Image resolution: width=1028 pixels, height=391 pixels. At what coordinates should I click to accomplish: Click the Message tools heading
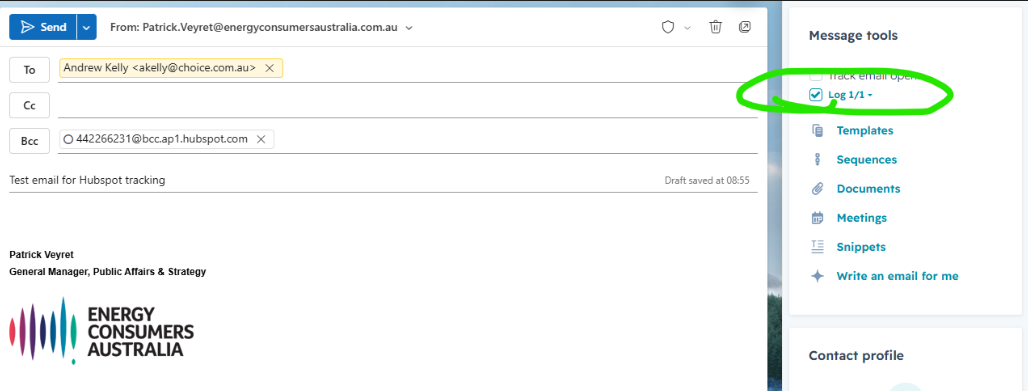pos(853,35)
